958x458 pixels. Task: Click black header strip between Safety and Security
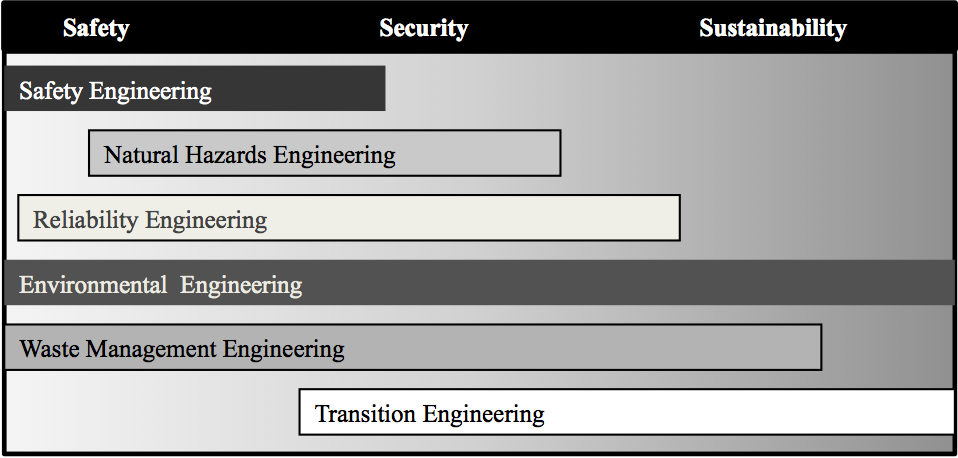click(254, 28)
